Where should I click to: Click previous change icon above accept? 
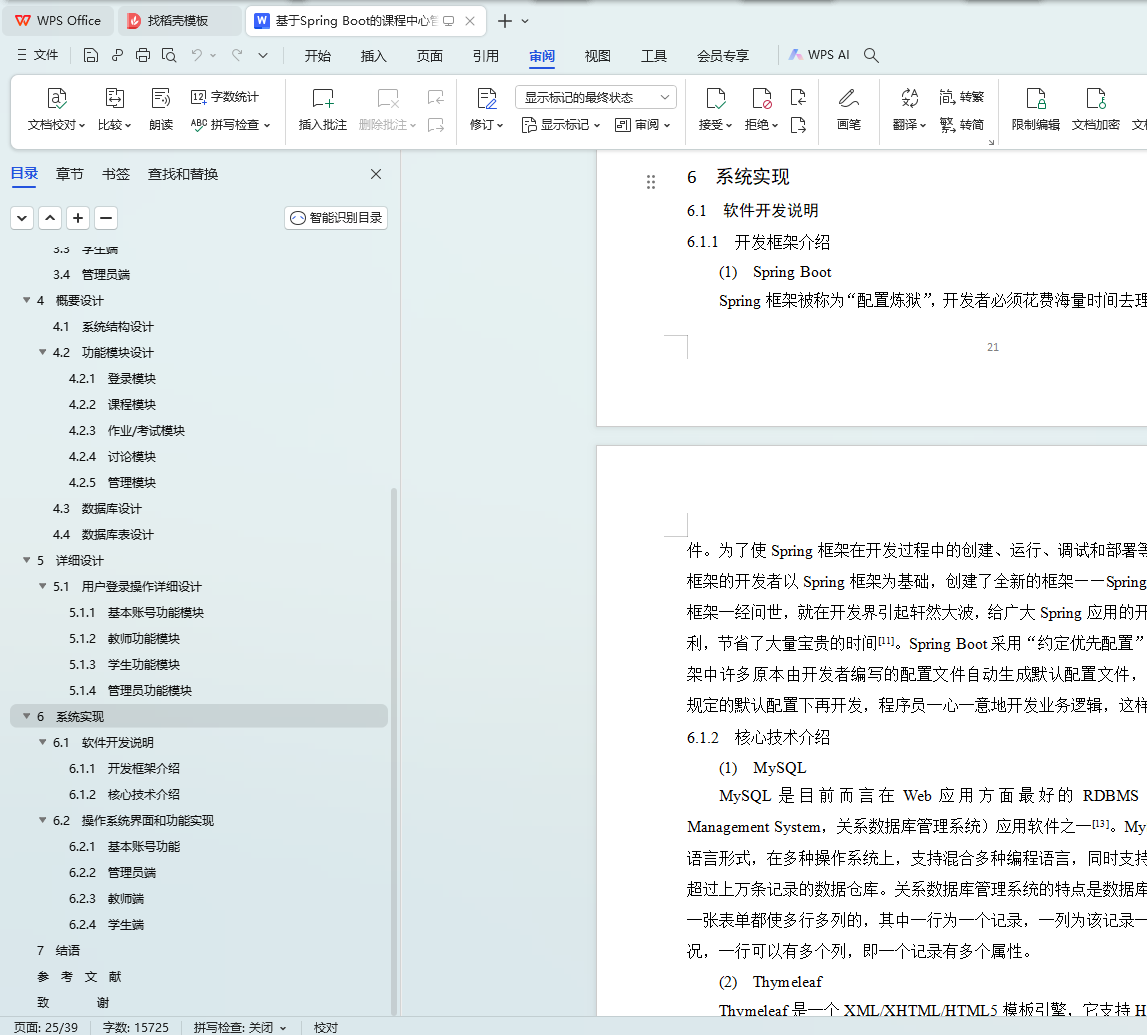point(798,97)
